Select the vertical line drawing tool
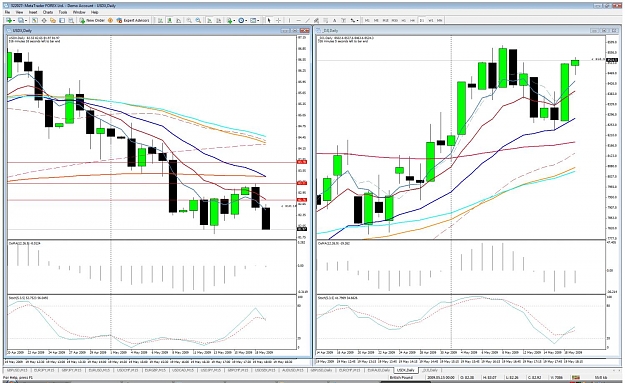This screenshot has height=383, width=625. click(289, 20)
